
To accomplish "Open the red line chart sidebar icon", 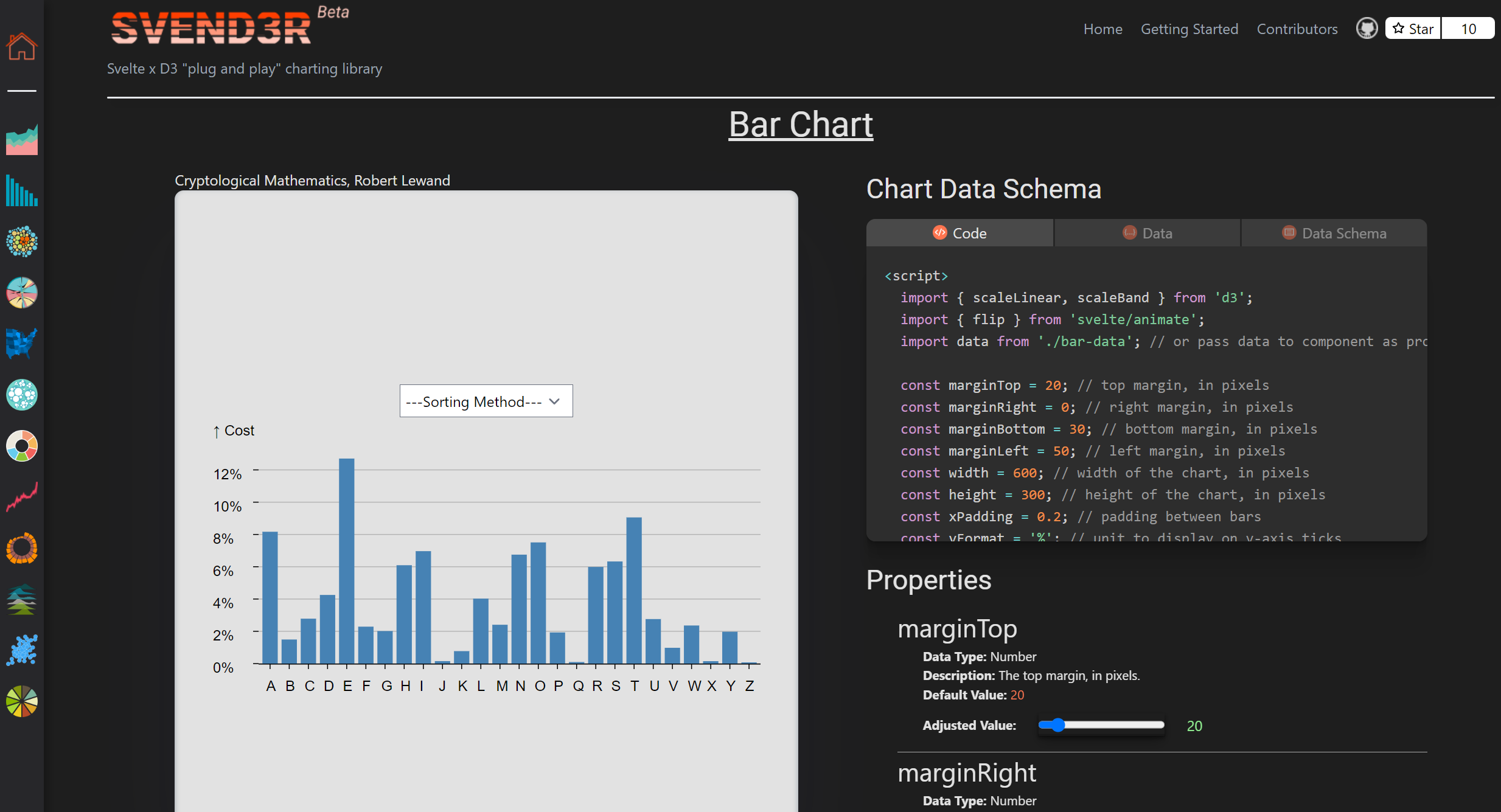I will (x=22, y=497).
